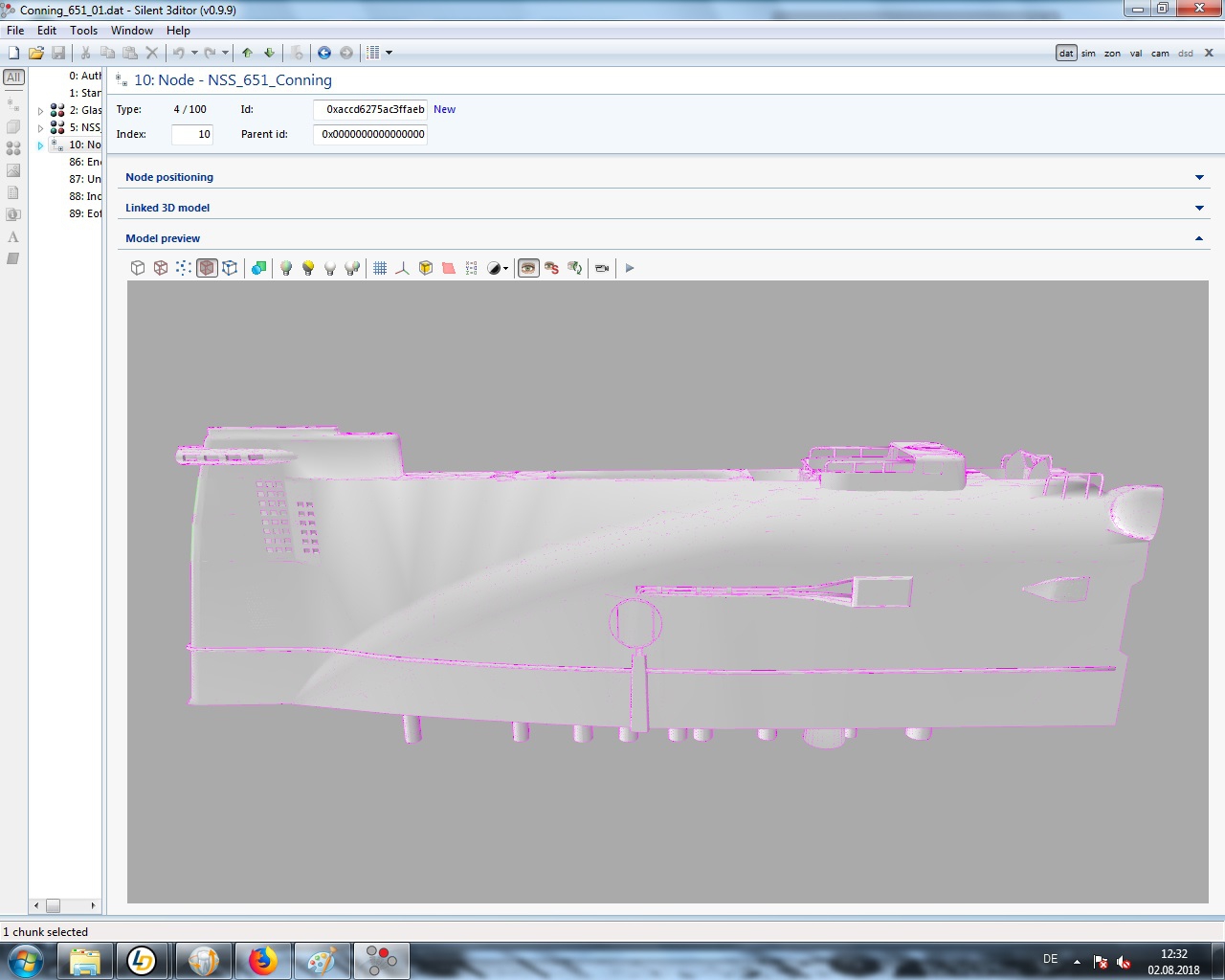
Task: Open the shading half-circle dropdown
Action: pos(498,268)
